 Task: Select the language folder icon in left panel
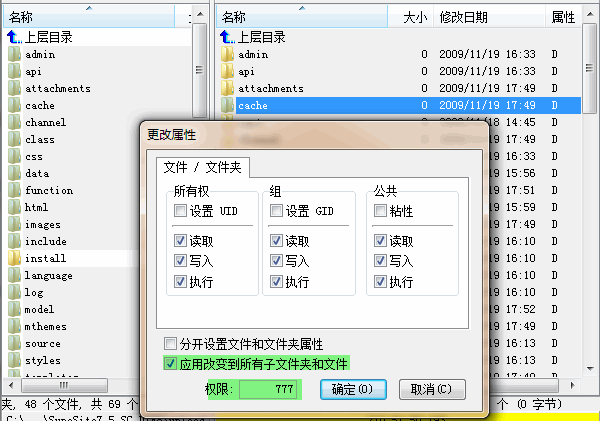click(x=14, y=275)
